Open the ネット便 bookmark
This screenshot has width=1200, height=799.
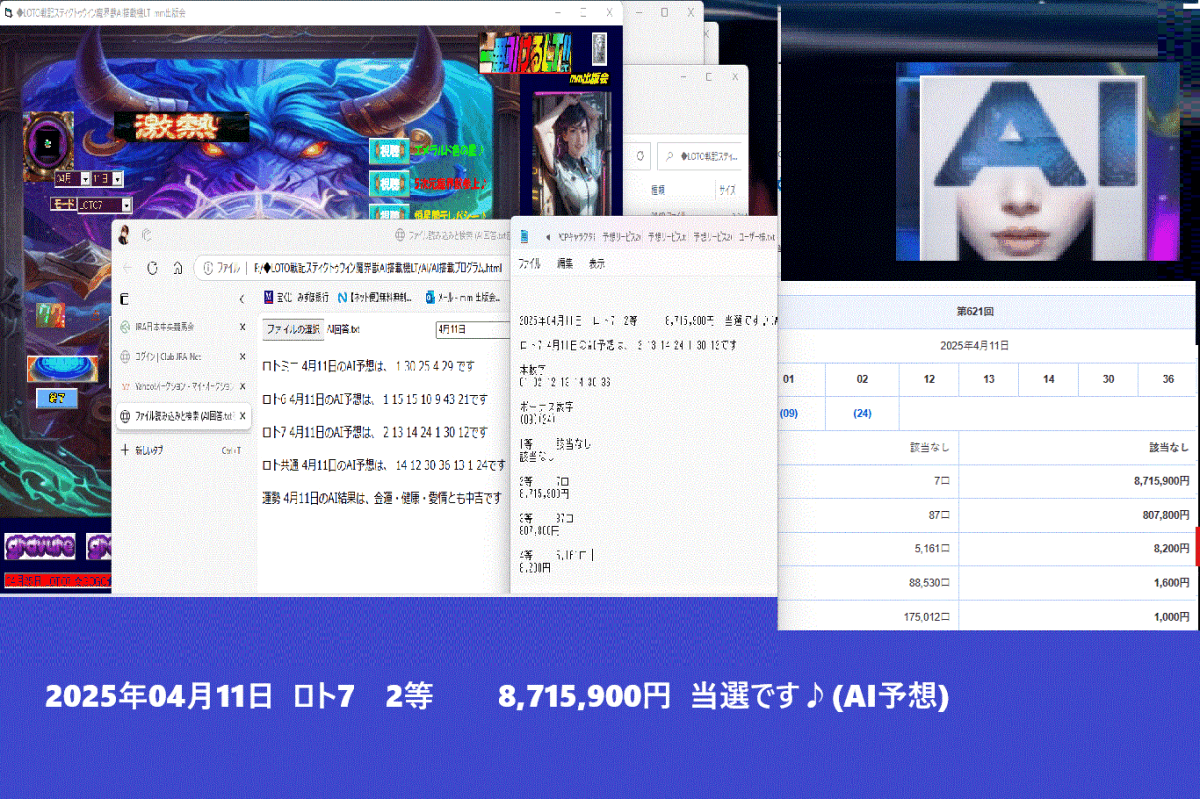[x=375, y=298]
